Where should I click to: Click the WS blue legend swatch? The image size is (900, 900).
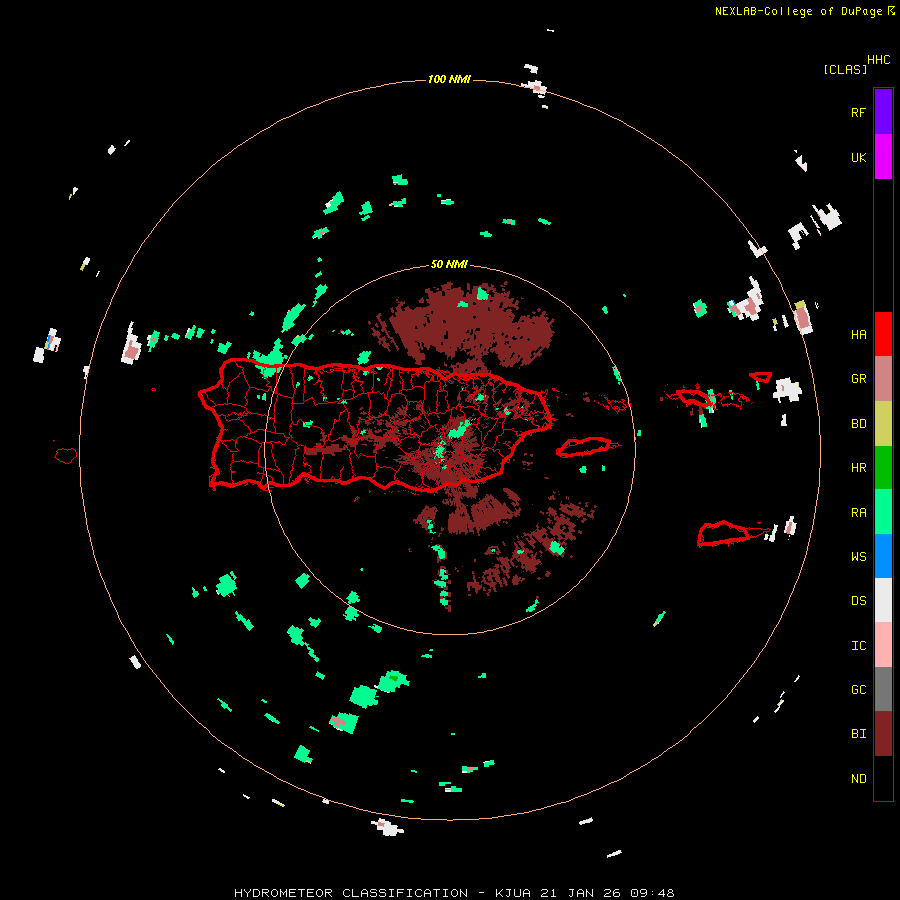tap(883, 556)
